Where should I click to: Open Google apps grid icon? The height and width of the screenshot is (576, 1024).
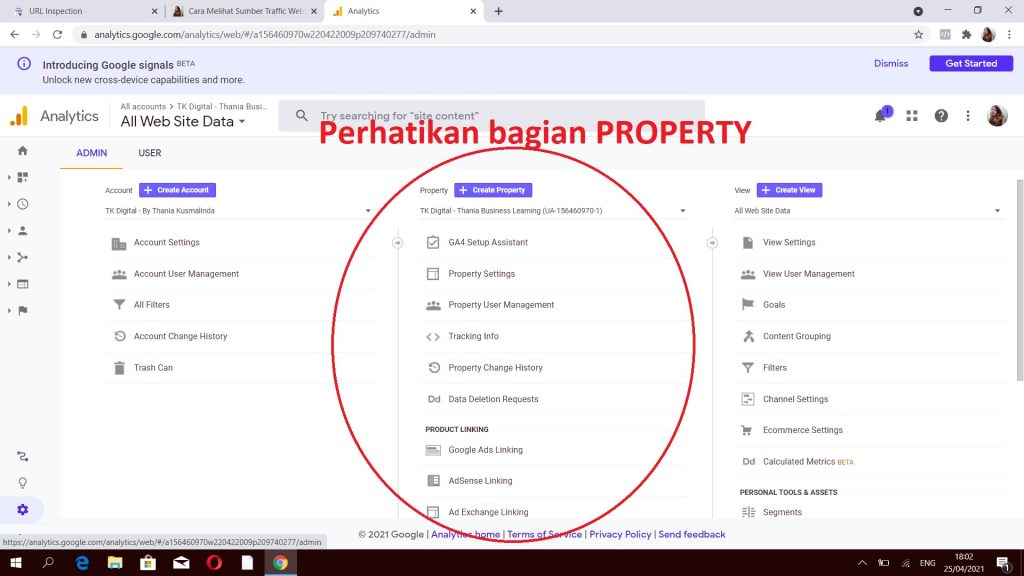912,116
